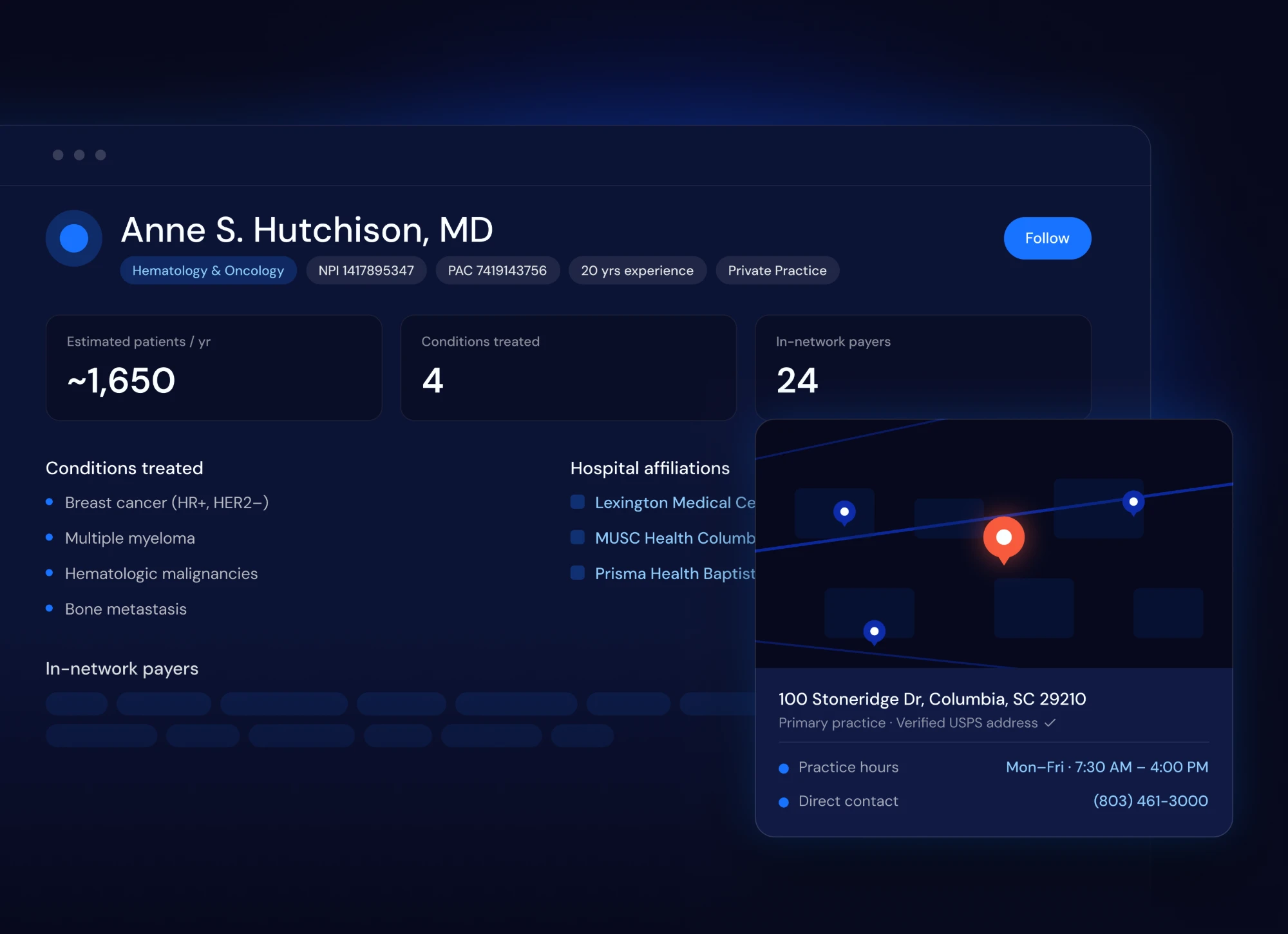
Task: Open MUSC Health Columbia affiliation link
Action: [x=675, y=538]
